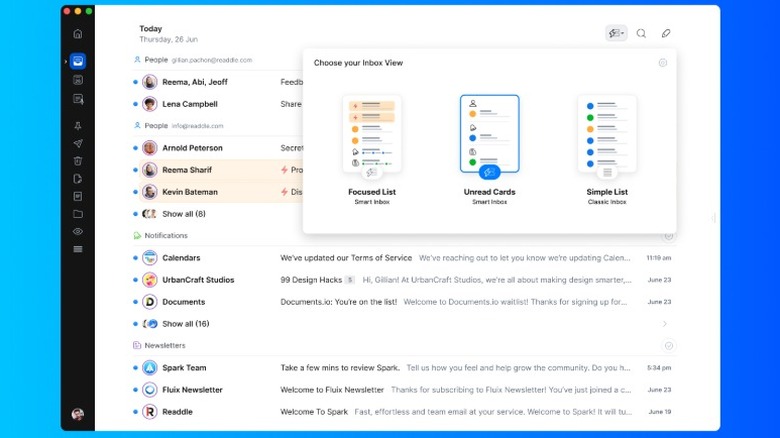Click the Spark Team sender avatar
Viewport: 780px width, 438px height.
tap(150, 368)
